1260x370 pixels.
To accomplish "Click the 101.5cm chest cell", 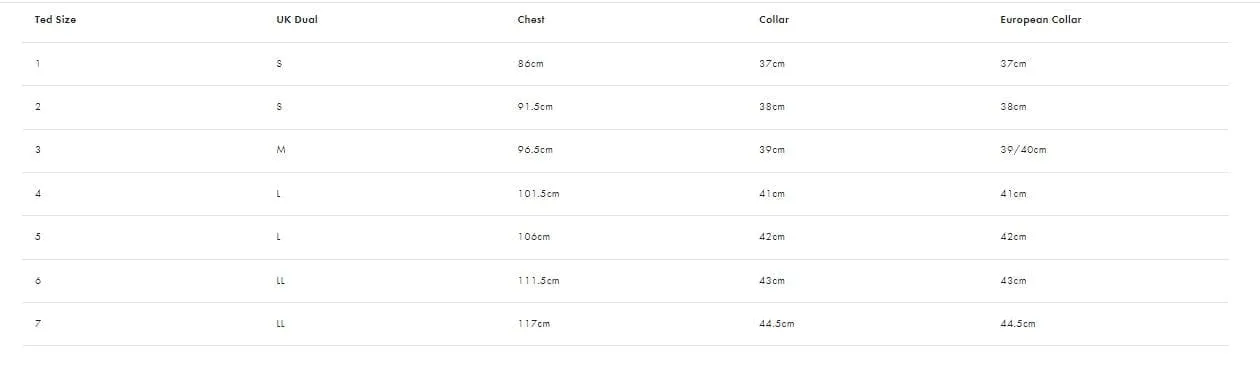I will (538, 194).
